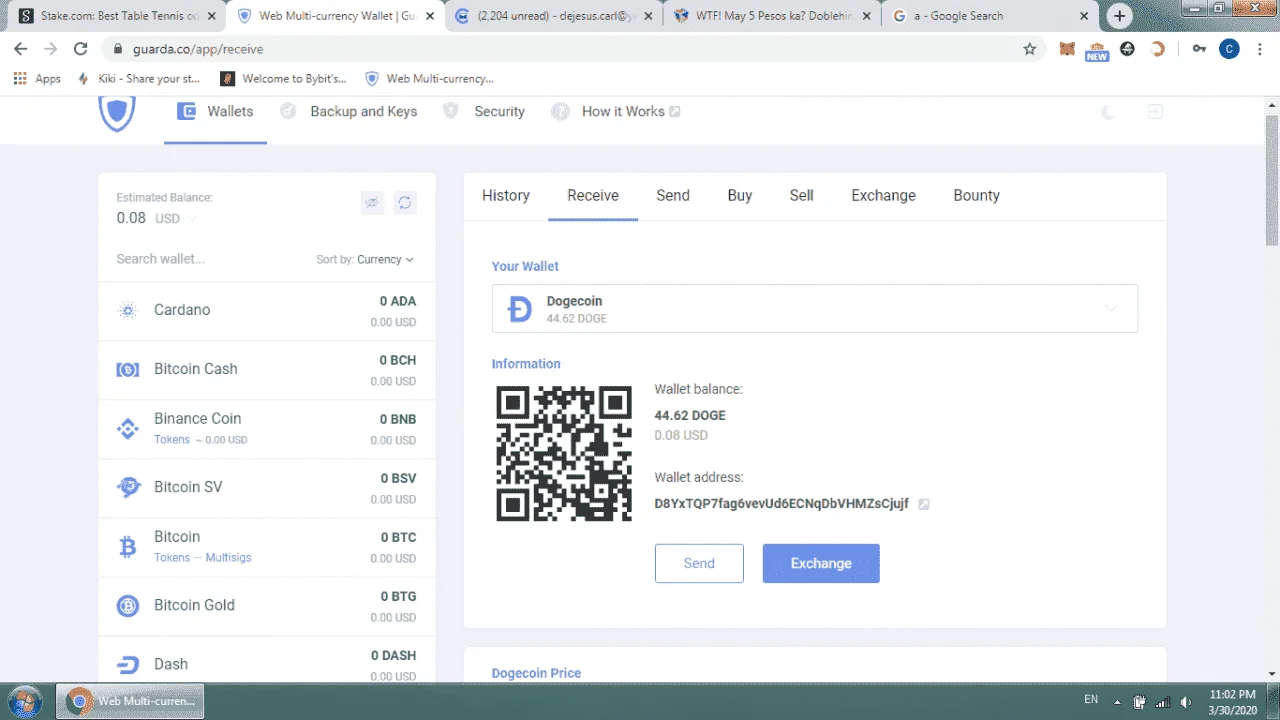Screen dimensions: 1280x720
Task: Open the orange crescent extension icon
Action: click(x=1158, y=49)
